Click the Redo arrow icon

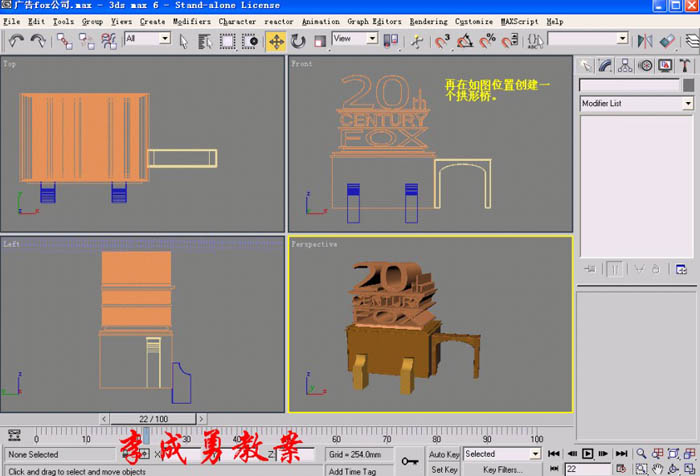pyautogui.click(x=38, y=41)
